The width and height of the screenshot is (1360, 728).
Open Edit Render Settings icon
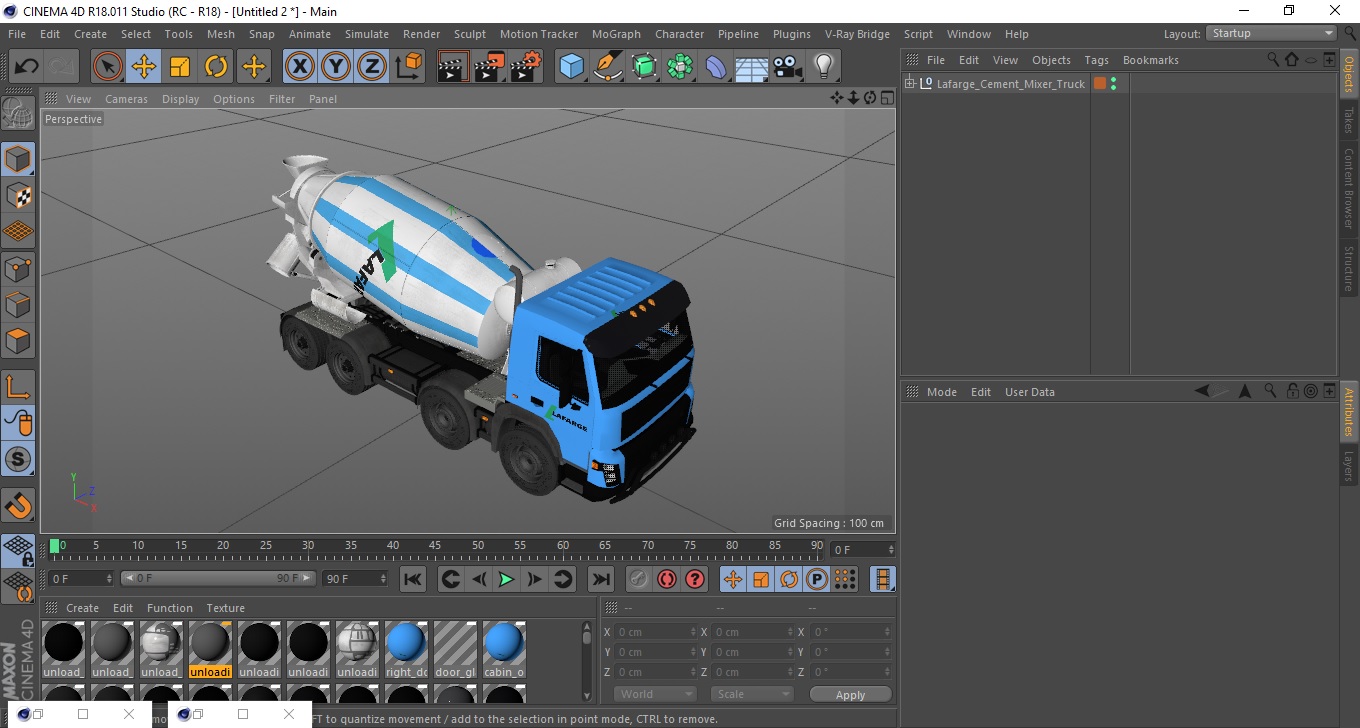(525, 67)
